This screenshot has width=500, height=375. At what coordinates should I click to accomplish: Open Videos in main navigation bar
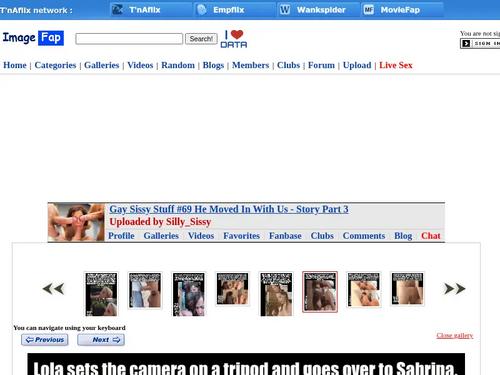(140, 65)
